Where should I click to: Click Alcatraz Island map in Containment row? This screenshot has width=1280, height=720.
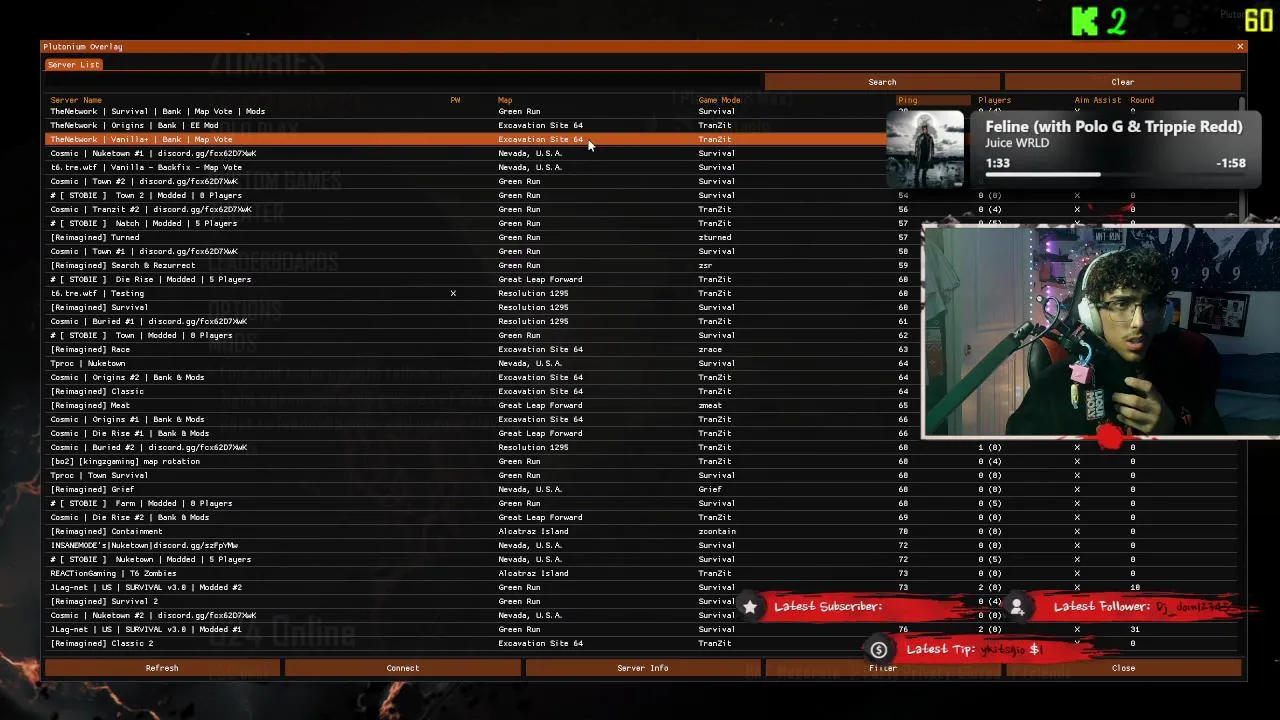coord(533,531)
